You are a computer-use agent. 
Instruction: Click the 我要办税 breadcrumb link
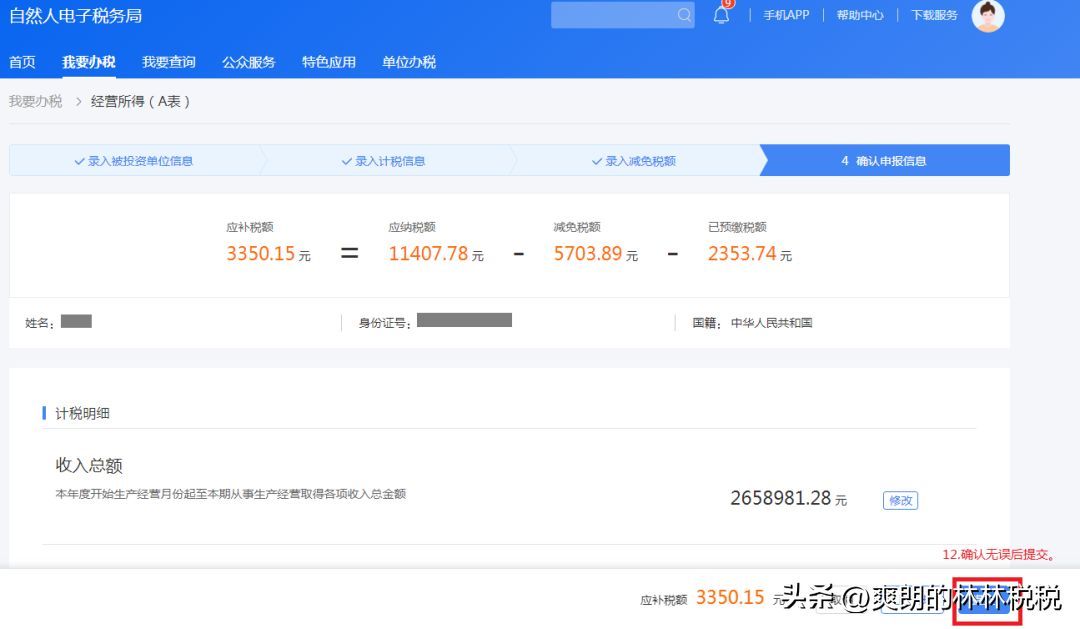[36, 101]
